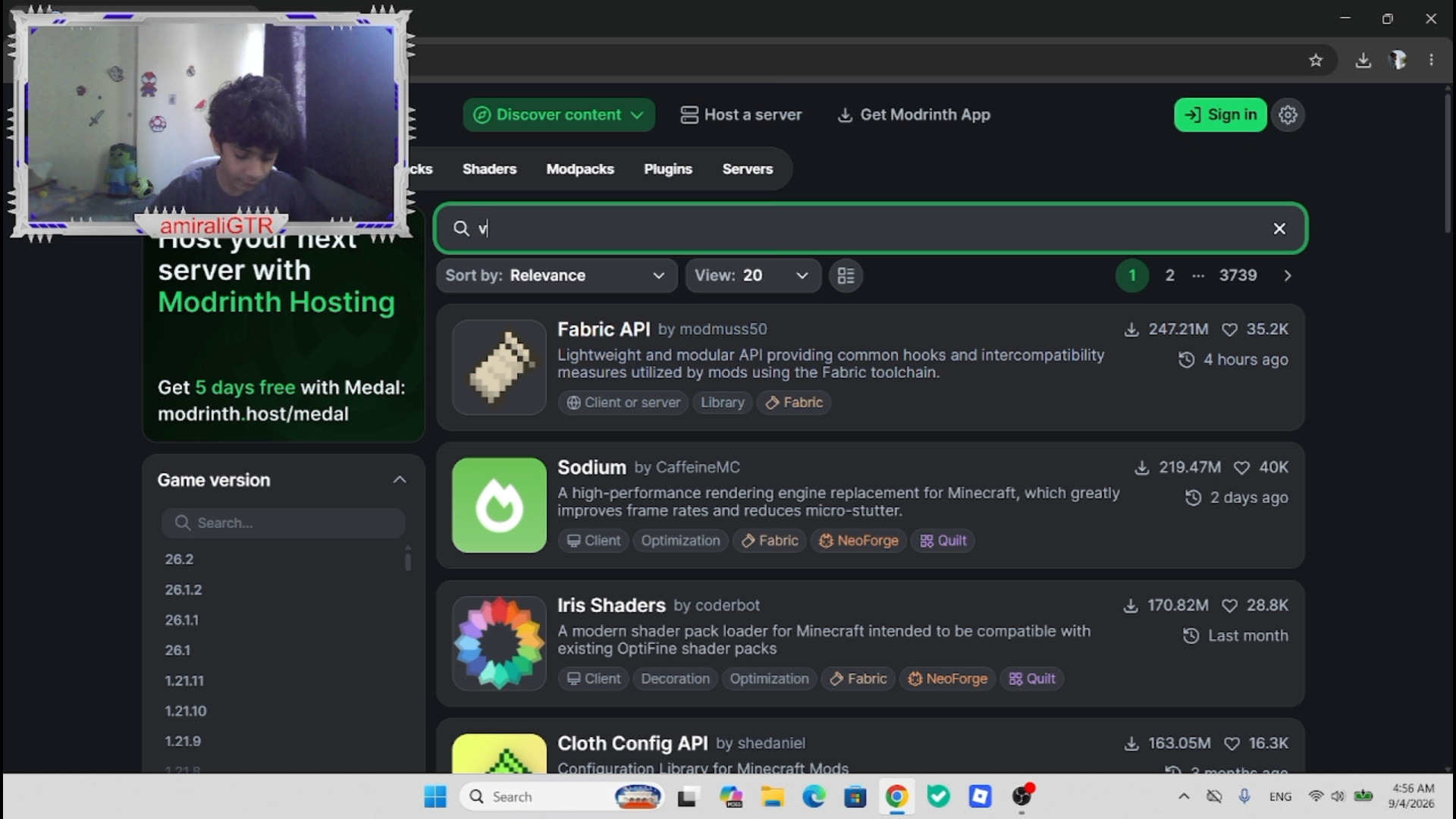Clear the search box with the X
1456x819 pixels.
click(x=1279, y=228)
